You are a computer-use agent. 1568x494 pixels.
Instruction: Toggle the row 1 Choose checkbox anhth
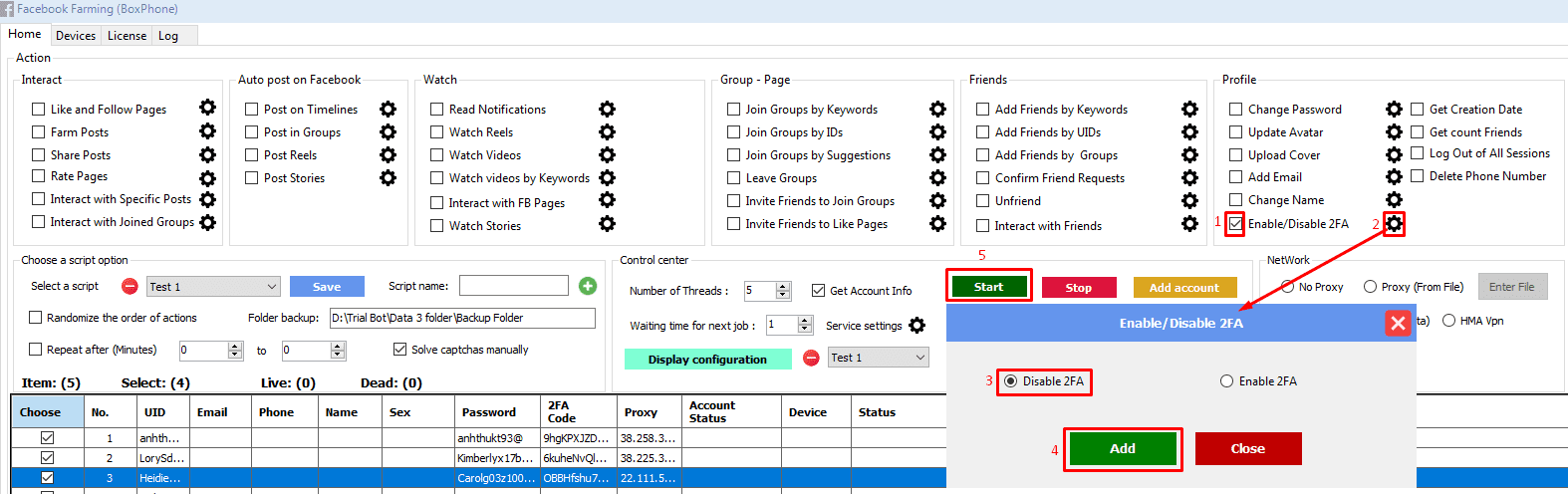coord(47,437)
